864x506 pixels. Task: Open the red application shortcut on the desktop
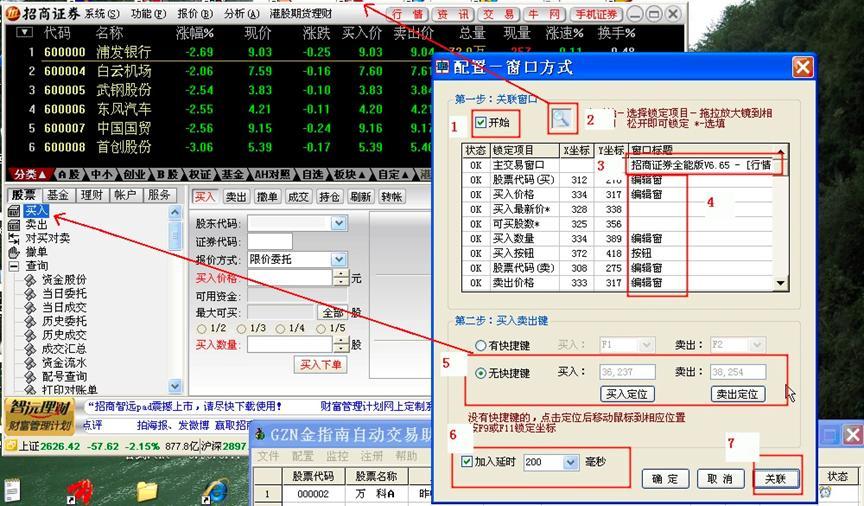coord(80,491)
